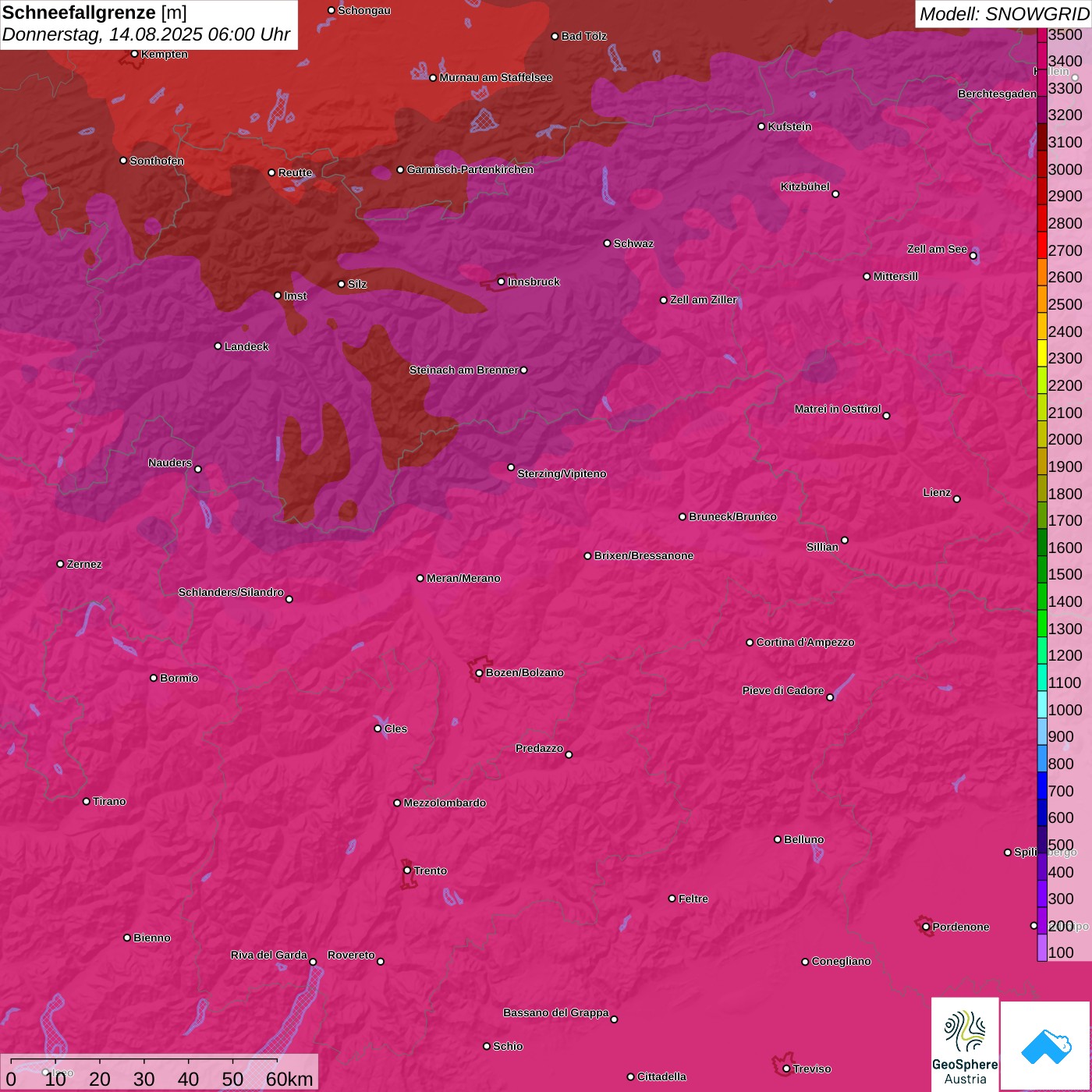Click the Bozen/Bolzano city marker

479,672
